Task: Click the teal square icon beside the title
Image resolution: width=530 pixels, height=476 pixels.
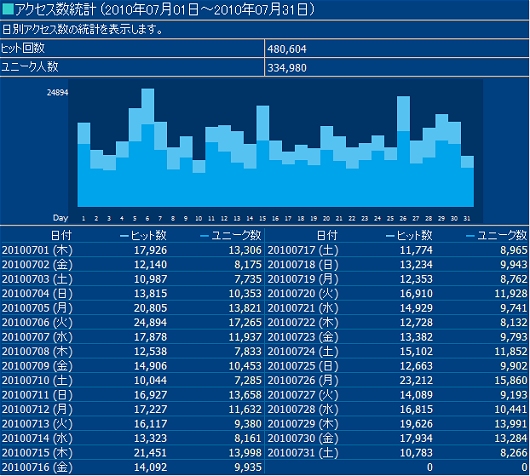Action: [7, 9]
